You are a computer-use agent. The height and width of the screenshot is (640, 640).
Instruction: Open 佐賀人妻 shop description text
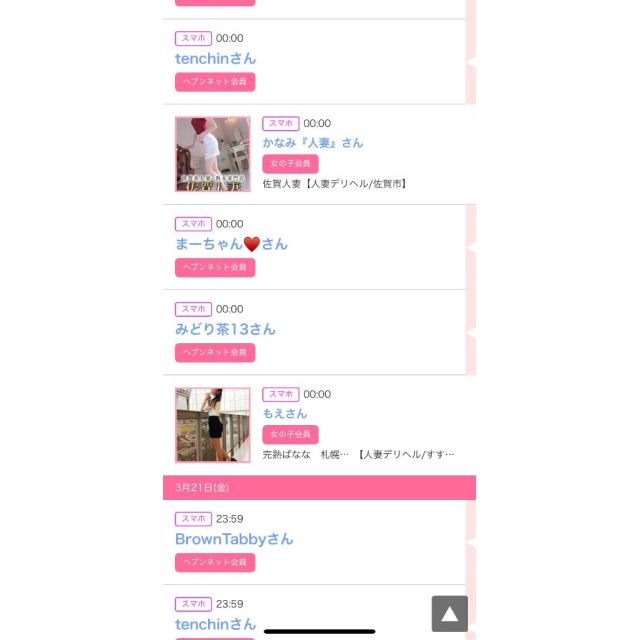335,184
